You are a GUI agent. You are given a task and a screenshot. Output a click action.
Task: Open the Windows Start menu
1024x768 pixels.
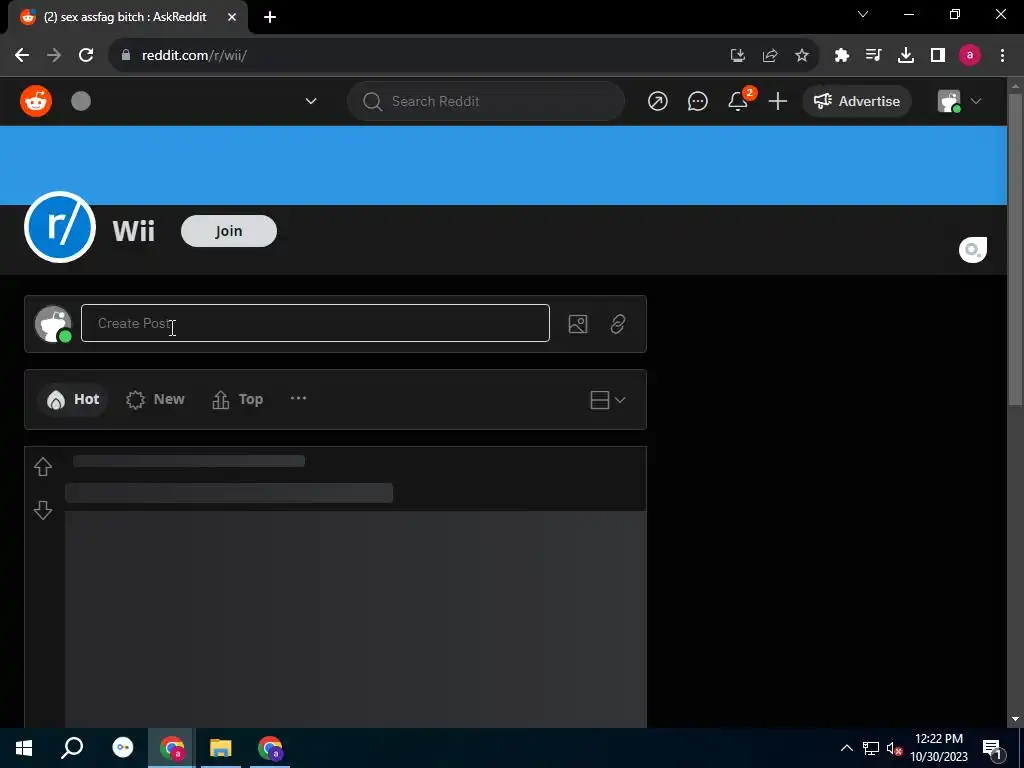click(24, 748)
